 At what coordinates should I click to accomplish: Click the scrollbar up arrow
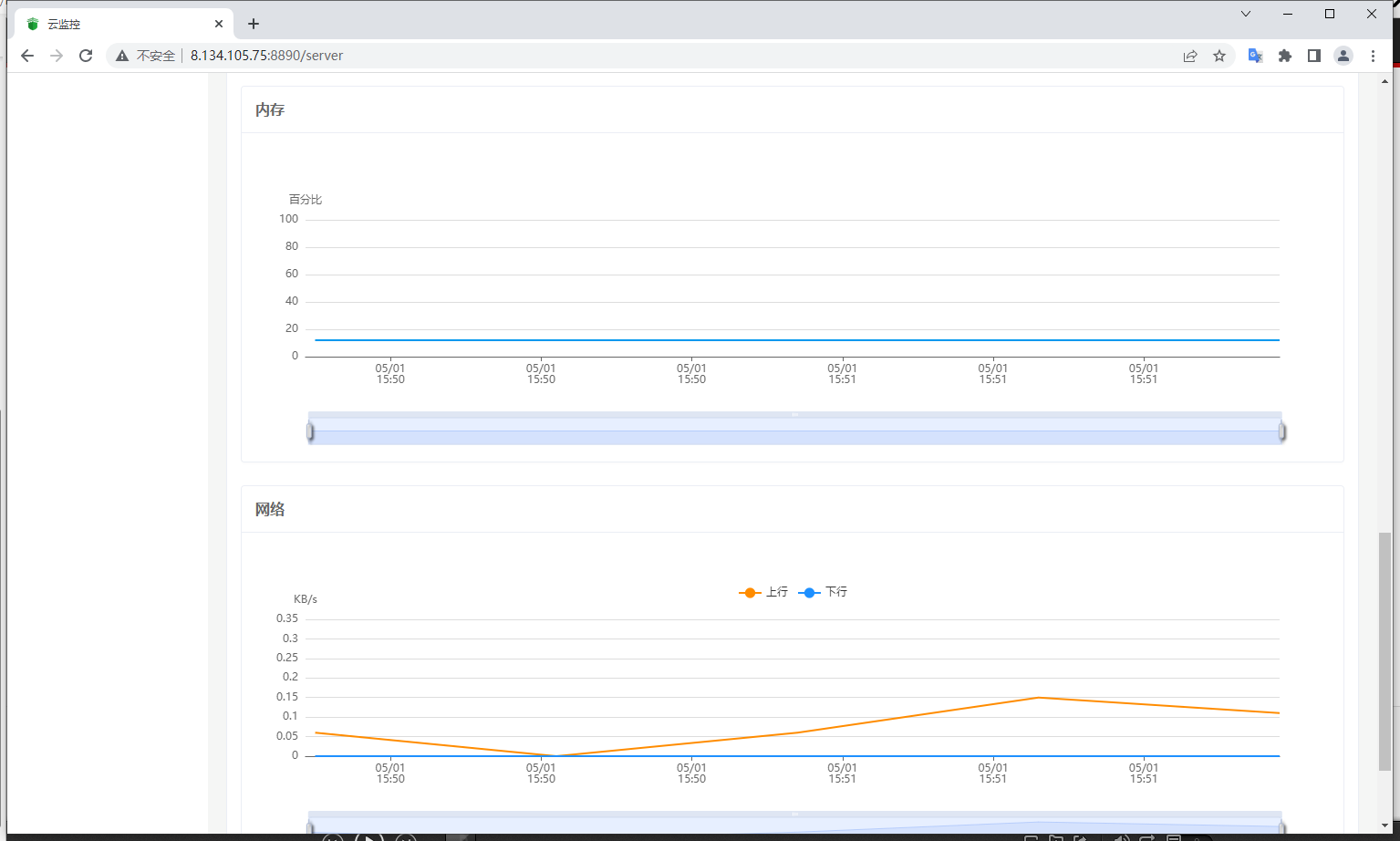[1384, 81]
